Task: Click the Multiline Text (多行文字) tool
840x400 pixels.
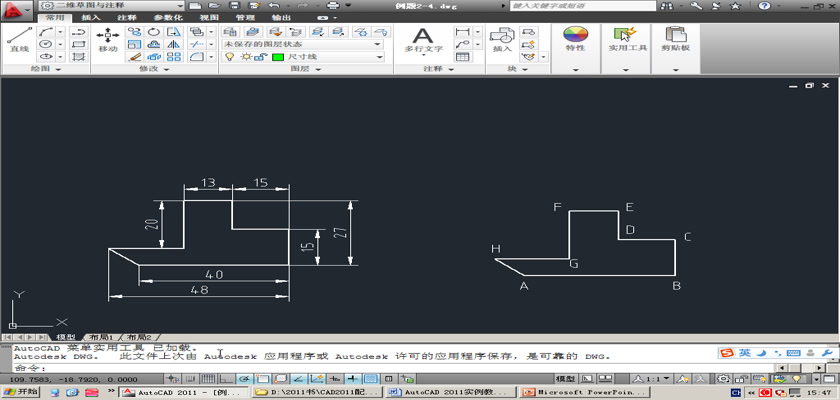Action: [423, 39]
